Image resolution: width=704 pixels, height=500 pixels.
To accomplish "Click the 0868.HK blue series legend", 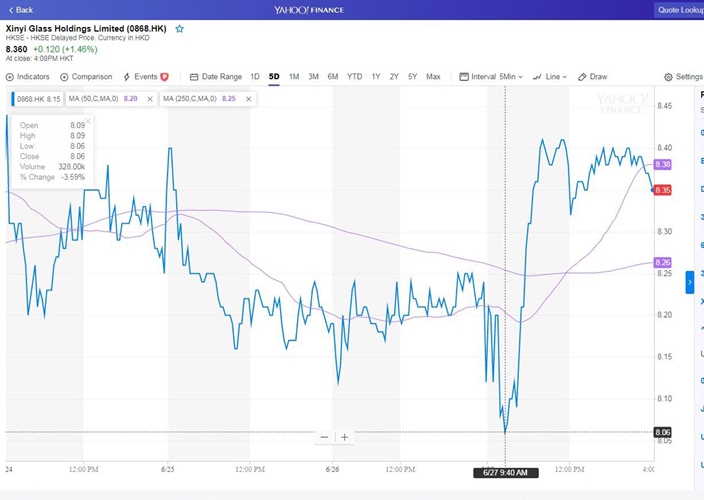I will click(38, 99).
